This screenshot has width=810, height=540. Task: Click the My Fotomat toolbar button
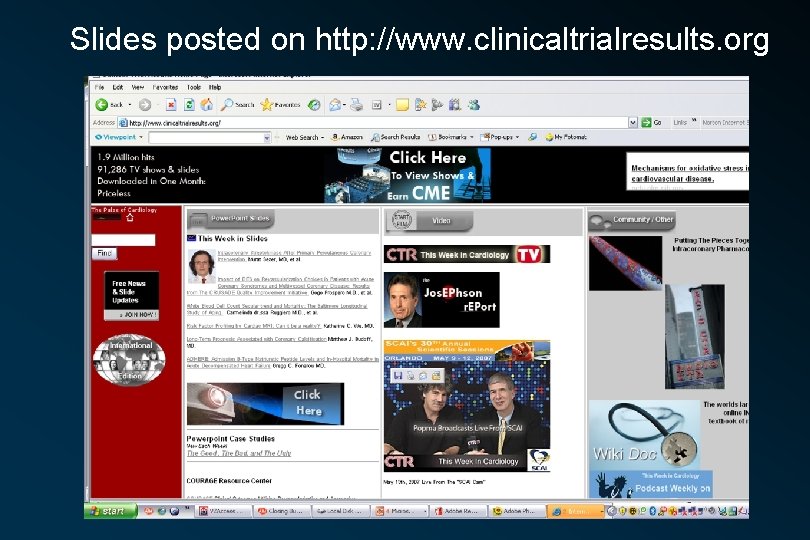[566, 137]
